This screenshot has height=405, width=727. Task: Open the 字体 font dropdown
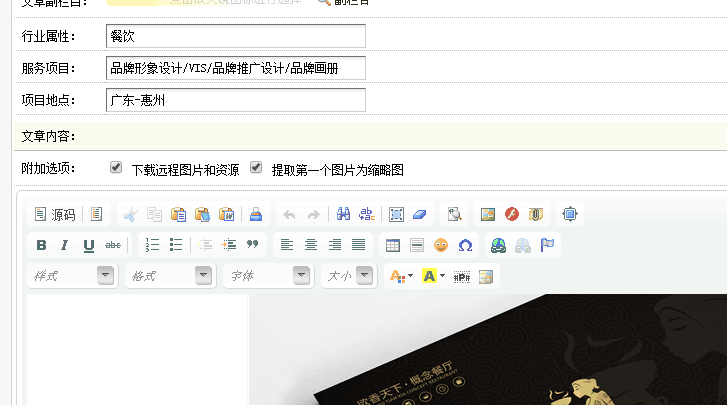(x=268, y=276)
